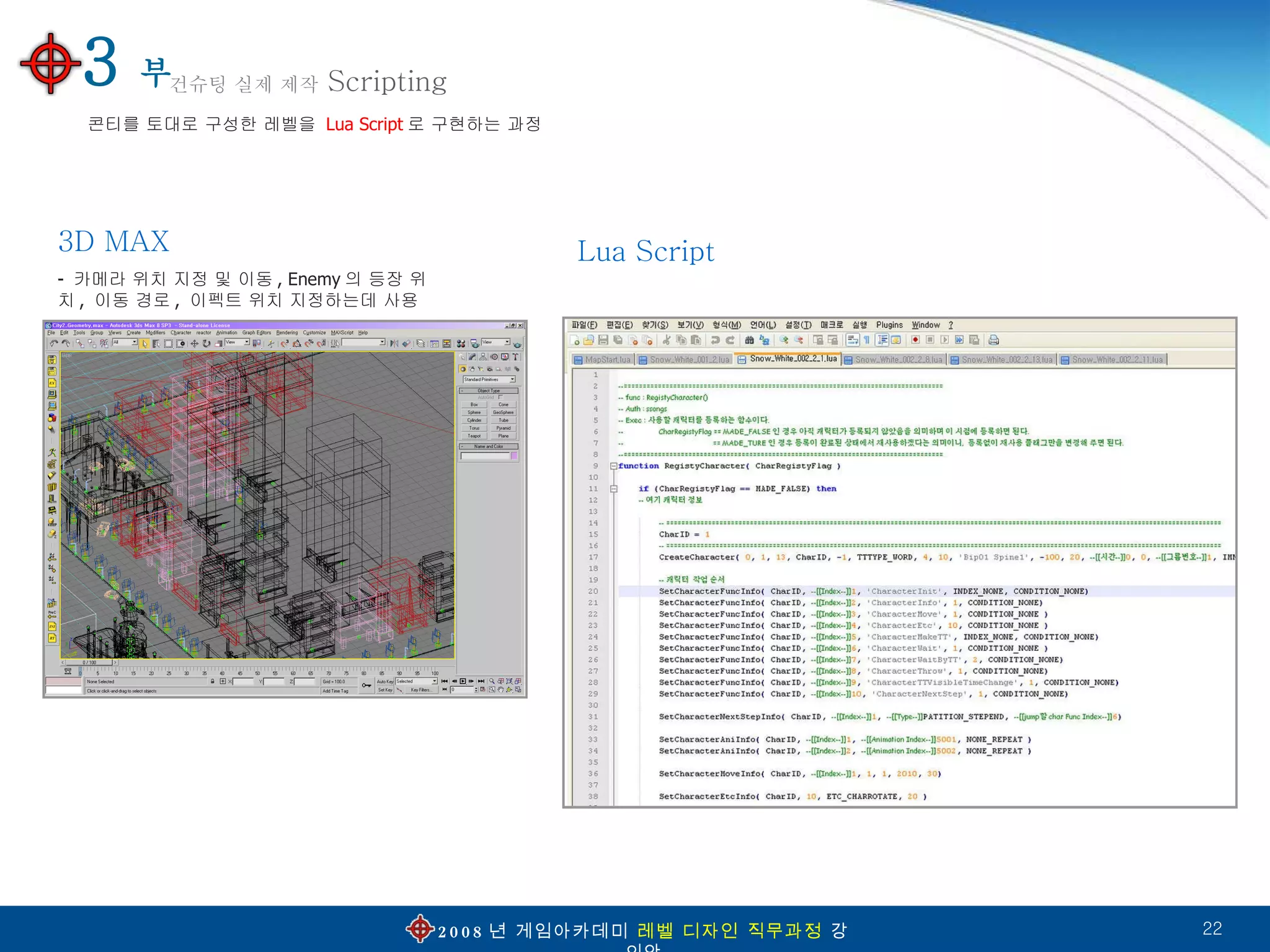Viewport: 1270px width, 952px height.
Task: Click the Teapot primitive button
Action: pyautogui.click(x=474, y=436)
